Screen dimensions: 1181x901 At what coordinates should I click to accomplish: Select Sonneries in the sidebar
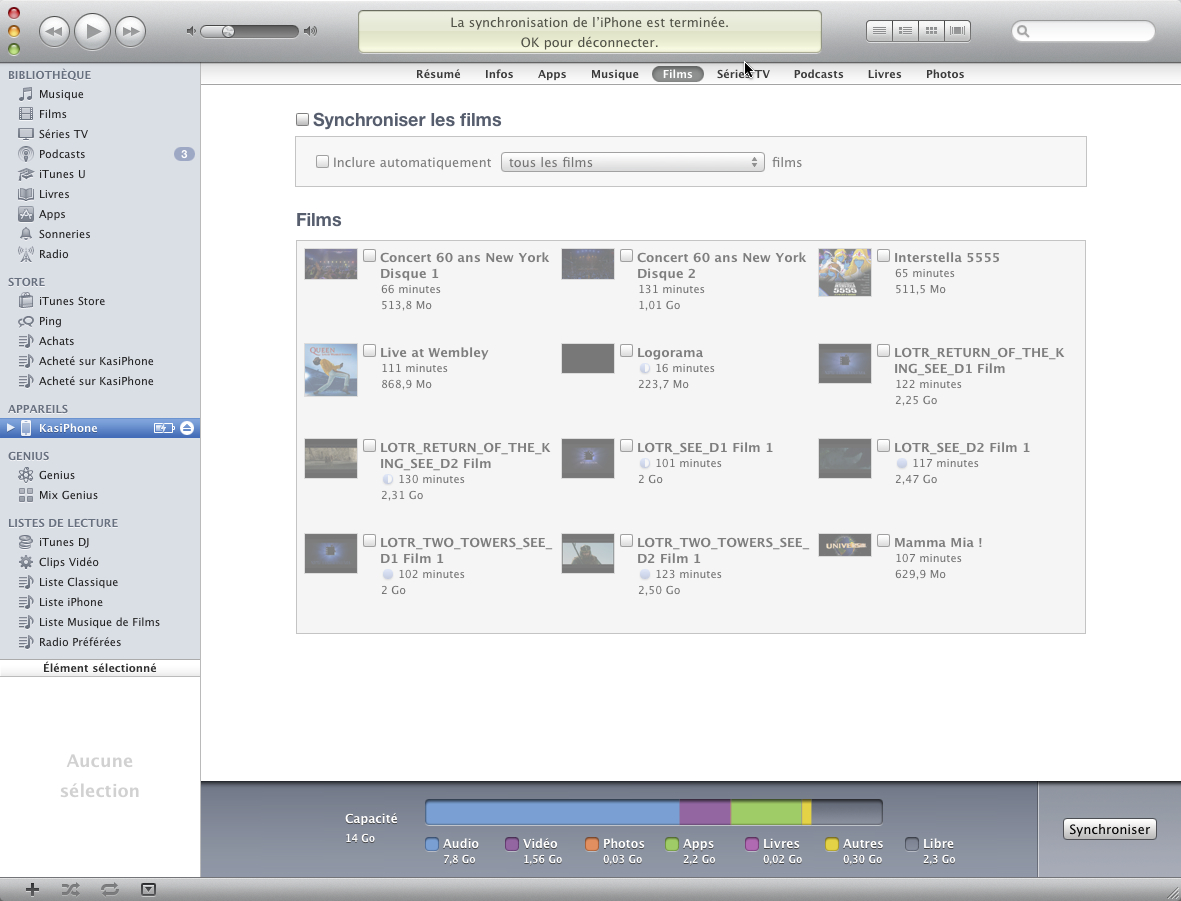[64, 234]
